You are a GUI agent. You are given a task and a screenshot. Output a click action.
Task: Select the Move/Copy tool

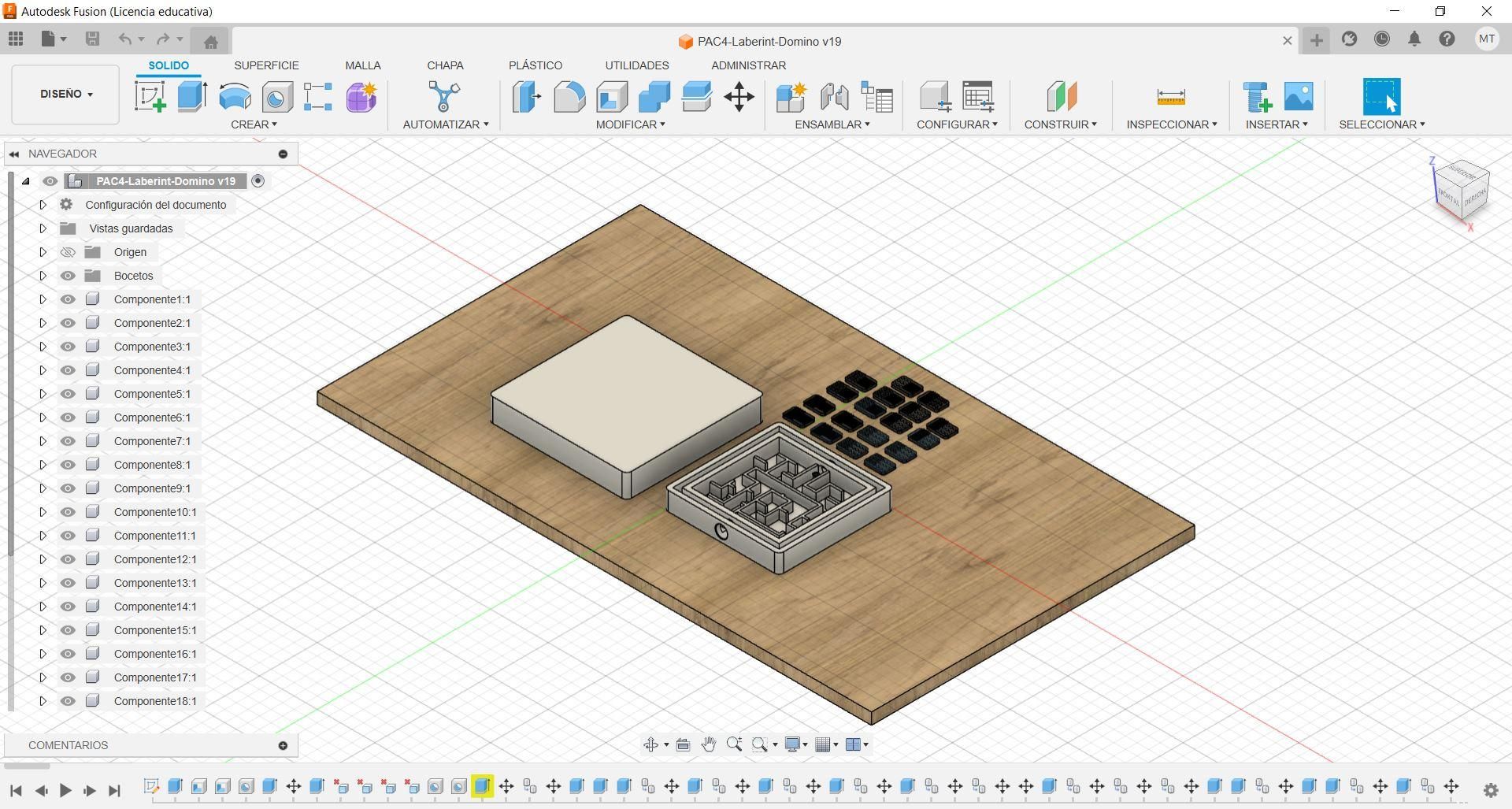[739, 97]
